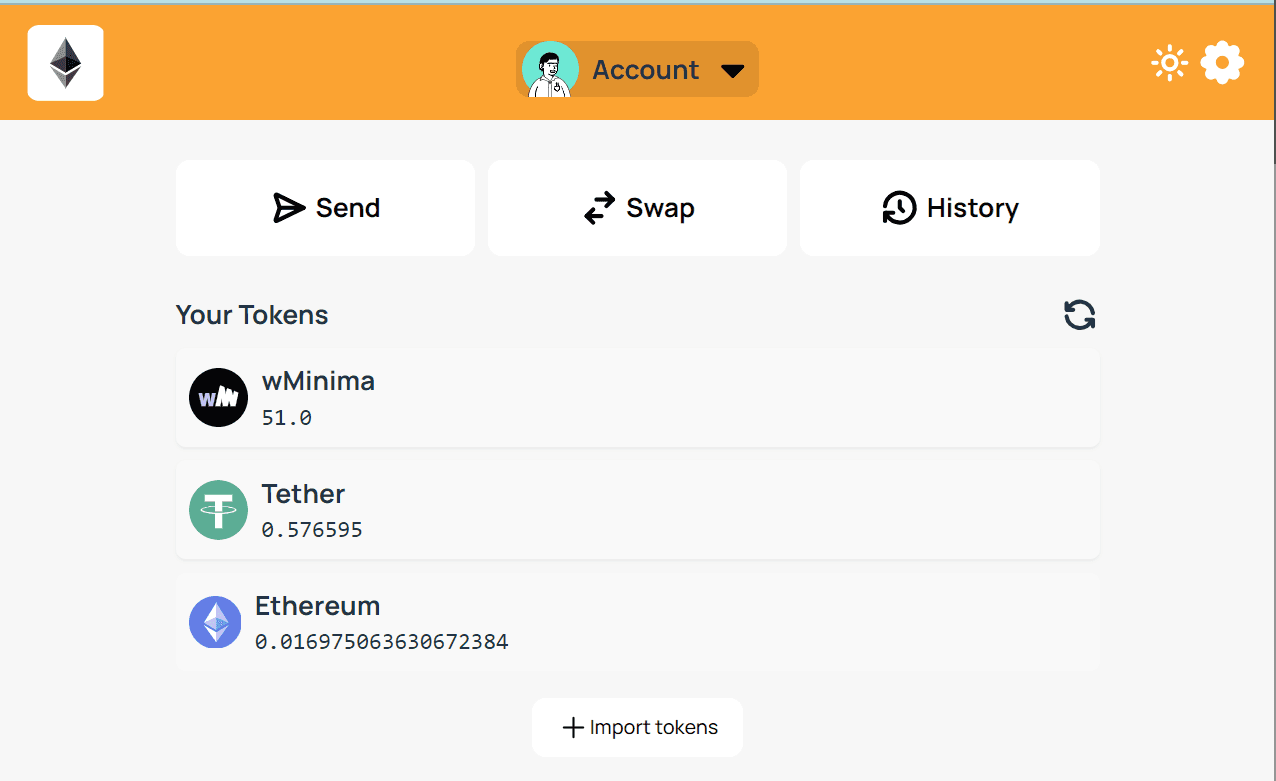Viewport: 1276px width, 781px height.
Task: Click the 0.016975063630672384 Ethereum balance
Action: (x=382, y=642)
